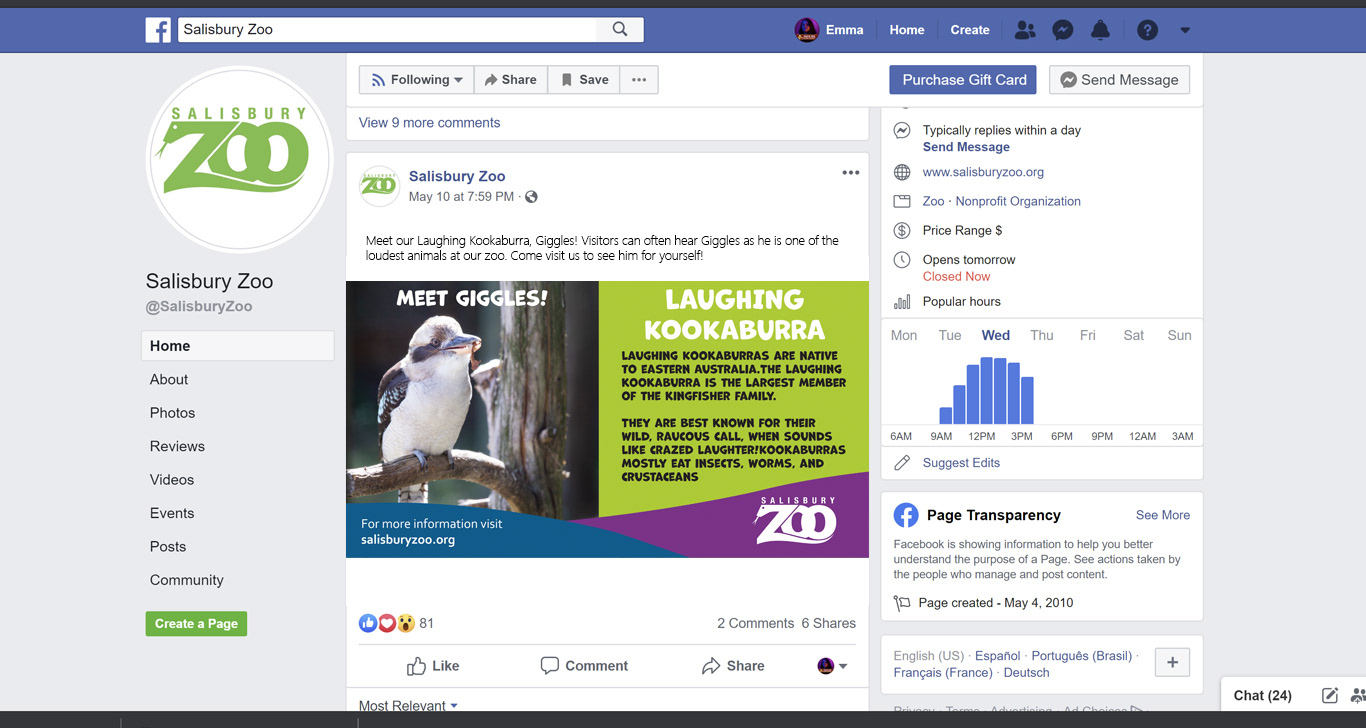Image resolution: width=1366 pixels, height=728 pixels.
Task: Click Send Message button at top
Action: pos(1119,80)
